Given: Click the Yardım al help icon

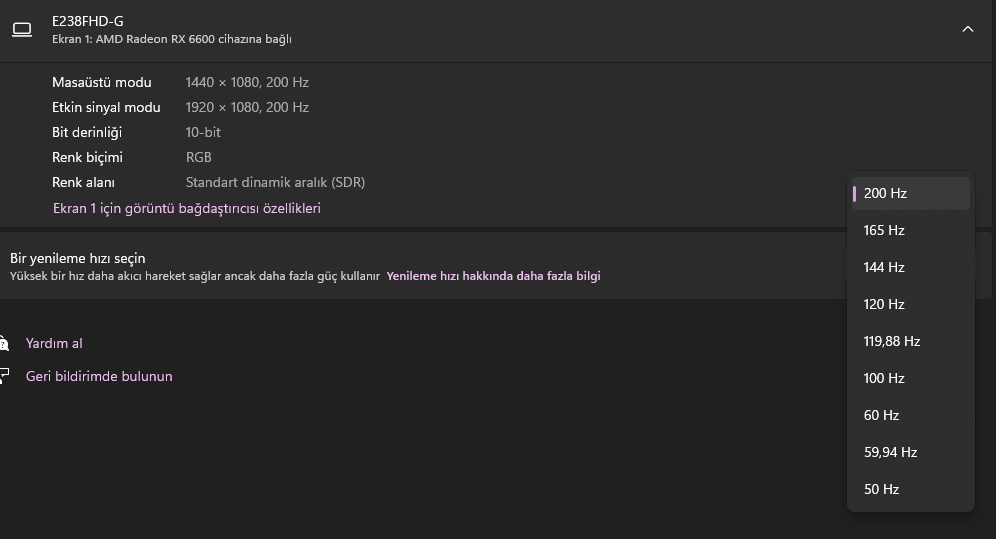Looking at the screenshot, I should click(x=4, y=344).
